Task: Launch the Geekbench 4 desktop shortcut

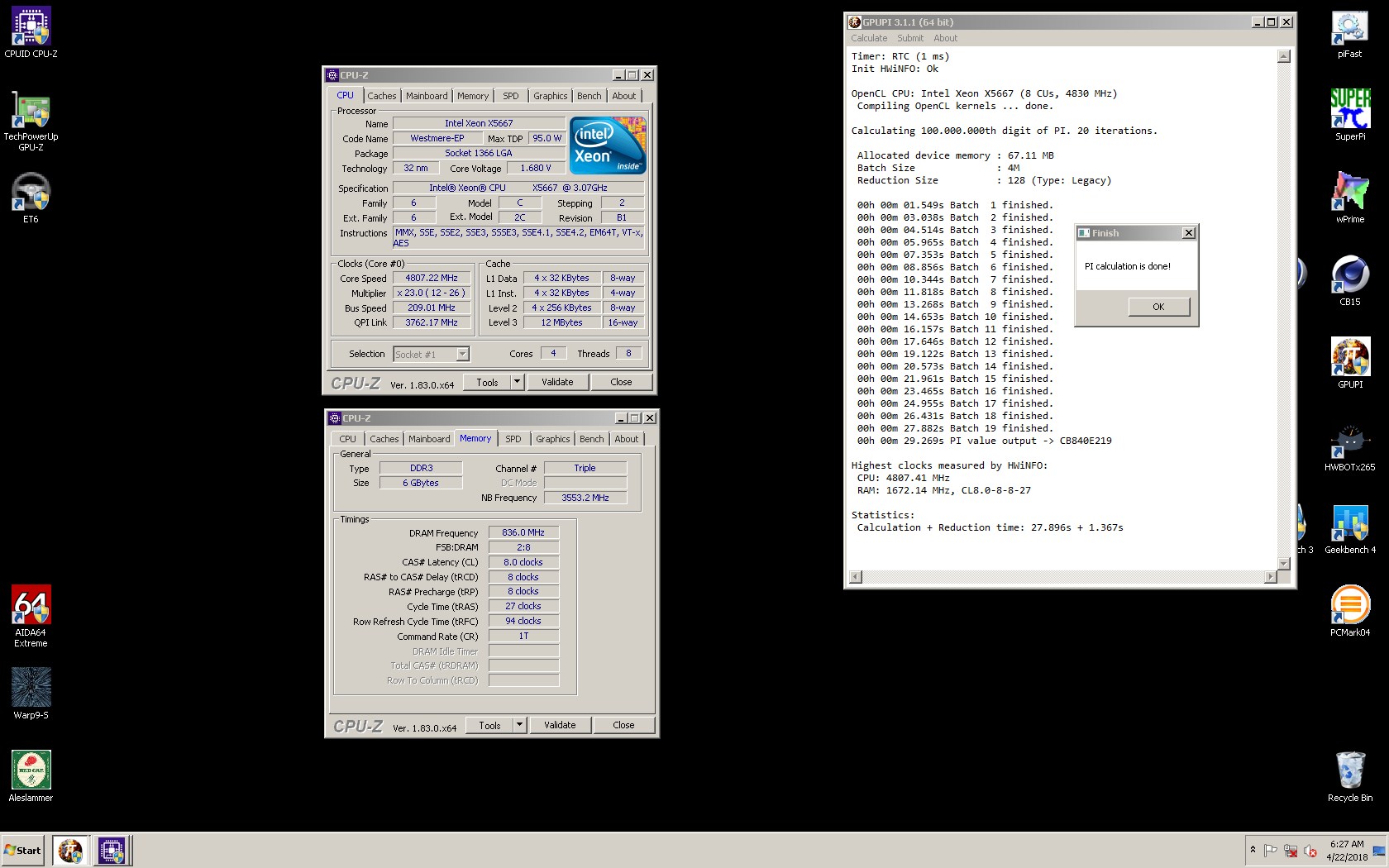Action: [x=1349, y=529]
